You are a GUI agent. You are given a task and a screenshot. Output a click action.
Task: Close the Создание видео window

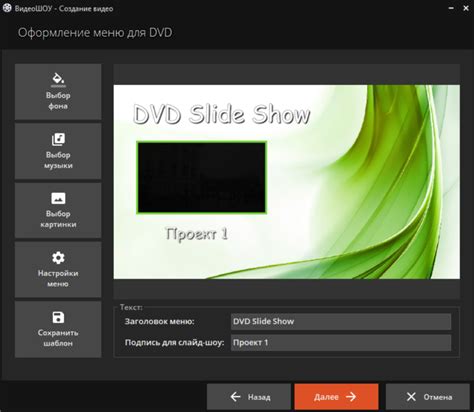466,8
